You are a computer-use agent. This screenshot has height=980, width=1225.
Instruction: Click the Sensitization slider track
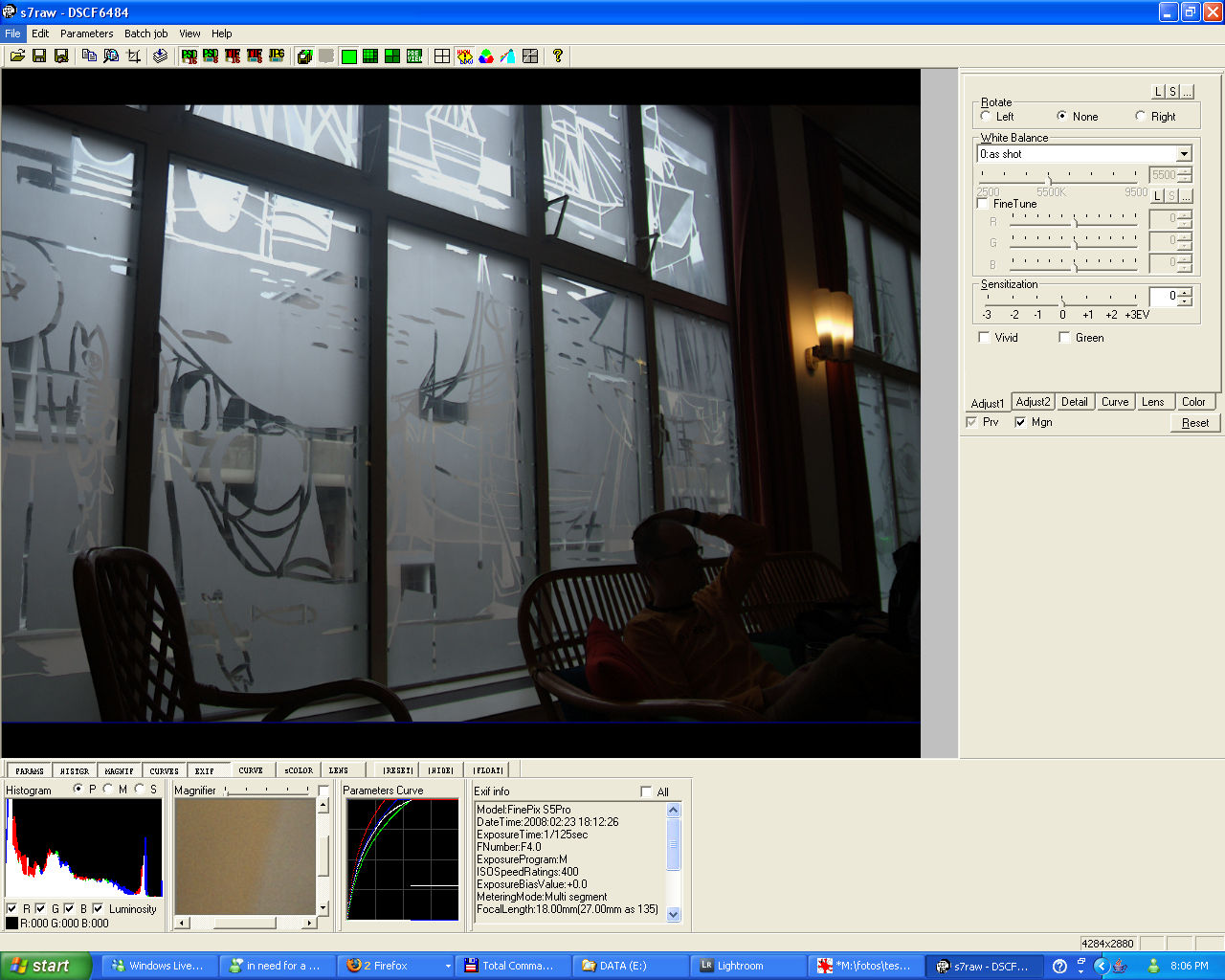pyautogui.click(x=1061, y=301)
